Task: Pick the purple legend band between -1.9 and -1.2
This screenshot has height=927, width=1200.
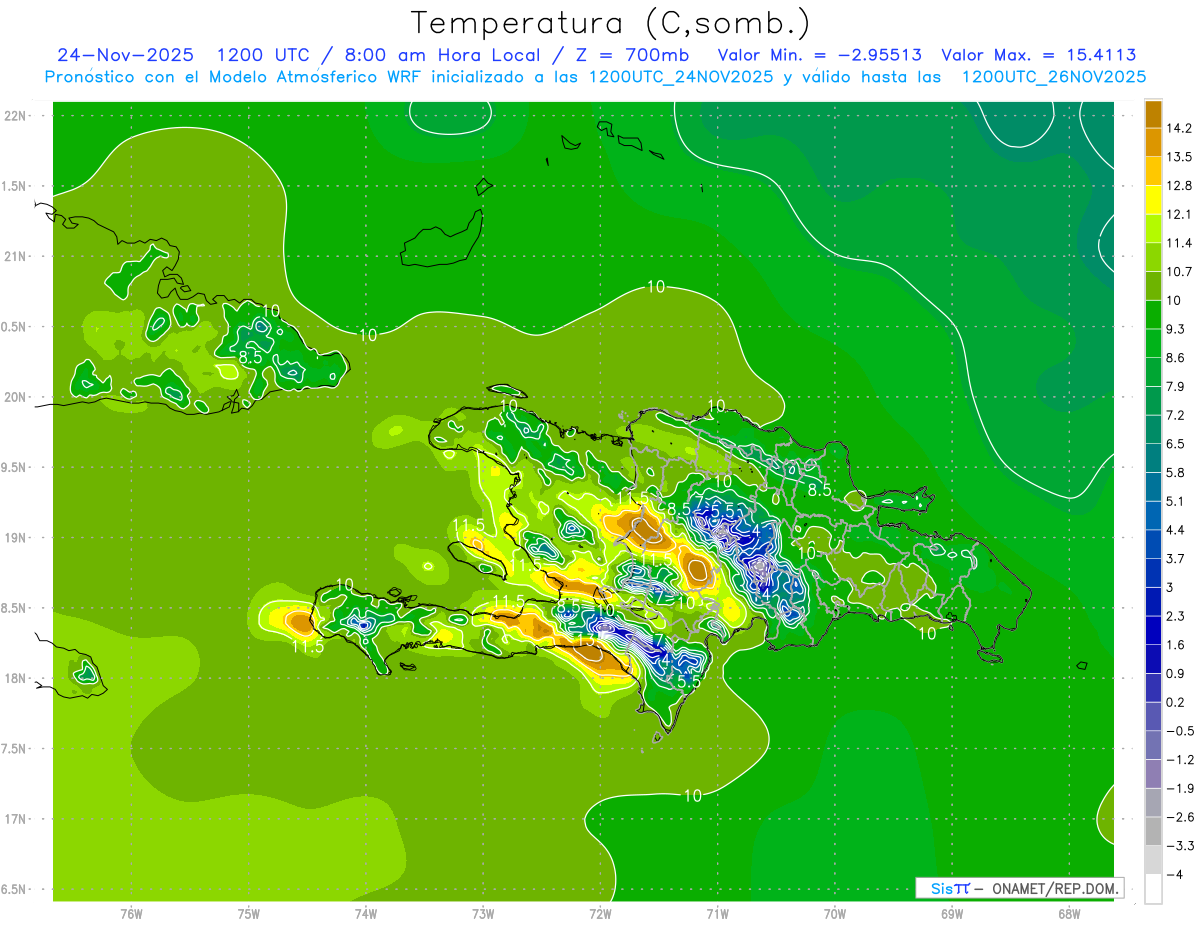Action: pos(1152,773)
